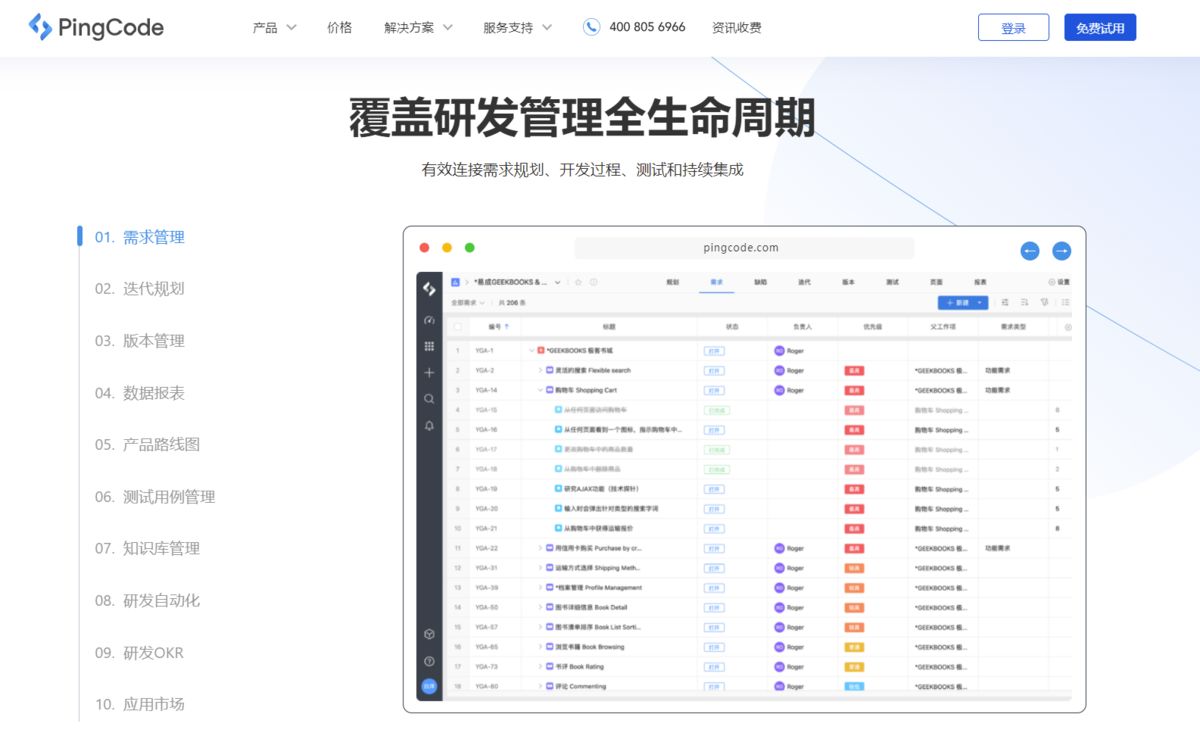Click the story icon of 从购物车中获得运输报价
This screenshot has width=1200, height=736.
(x=557, y=528)
